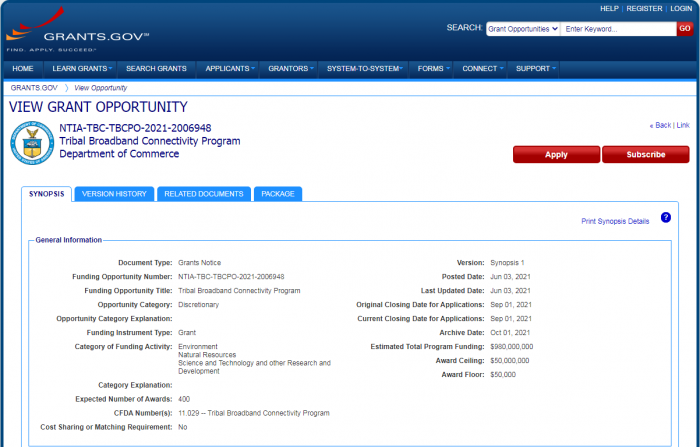Viewport: 700px width, 447px height.
Task: Click Print Synopsis Details link
Action: [615, 221]
